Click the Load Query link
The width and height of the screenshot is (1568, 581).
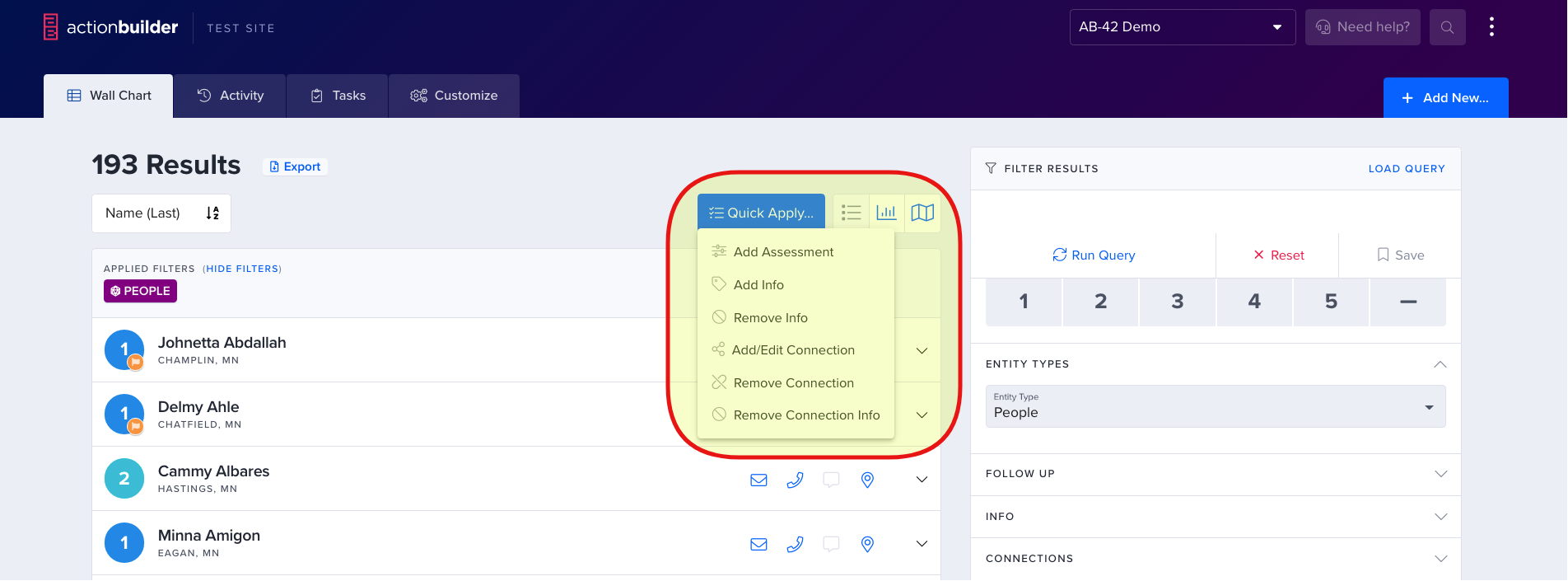1406,169
